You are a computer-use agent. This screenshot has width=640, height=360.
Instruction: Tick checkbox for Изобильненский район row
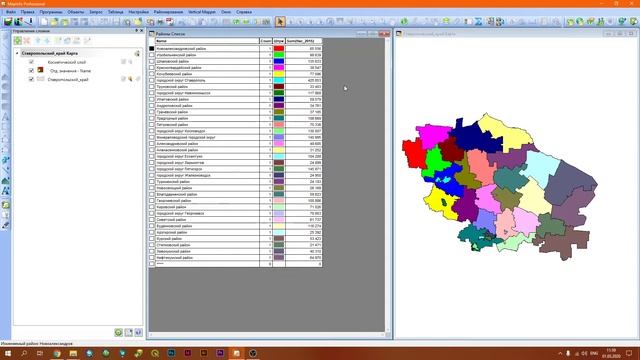(x=152, y=55)
